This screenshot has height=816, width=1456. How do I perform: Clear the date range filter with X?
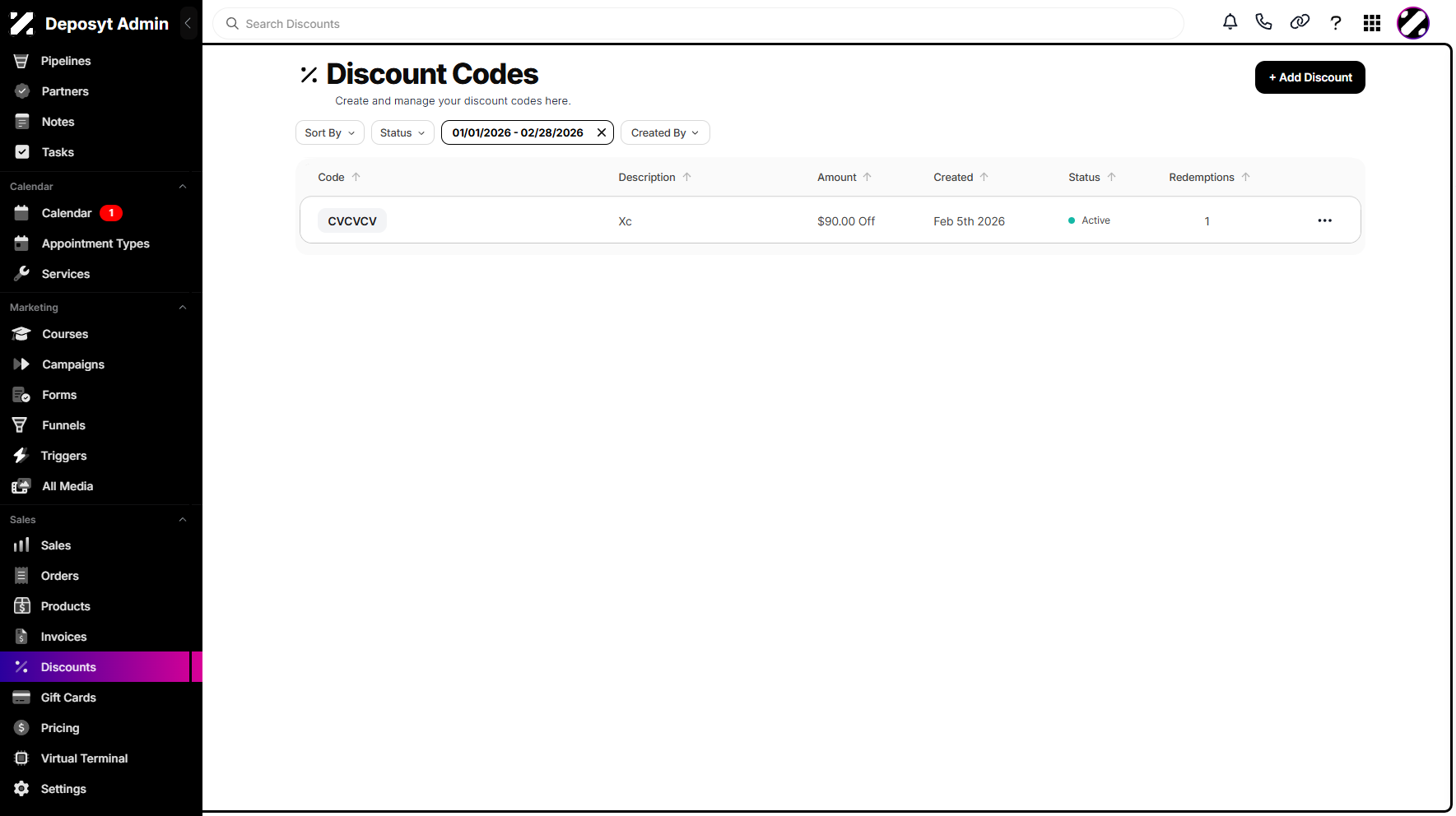click(602, 132)
